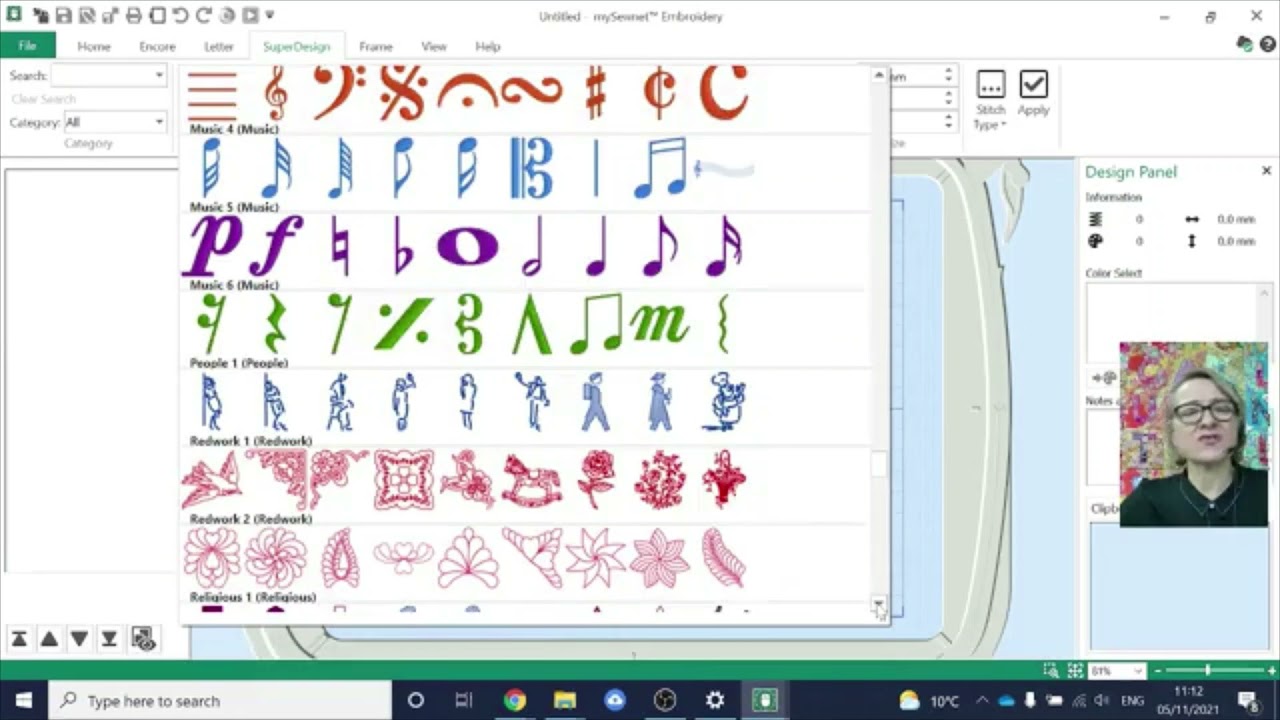Viewport: 1280px width, 720px height.
Task: Move design to back of stitch order
Action: [x=19, y=639]
